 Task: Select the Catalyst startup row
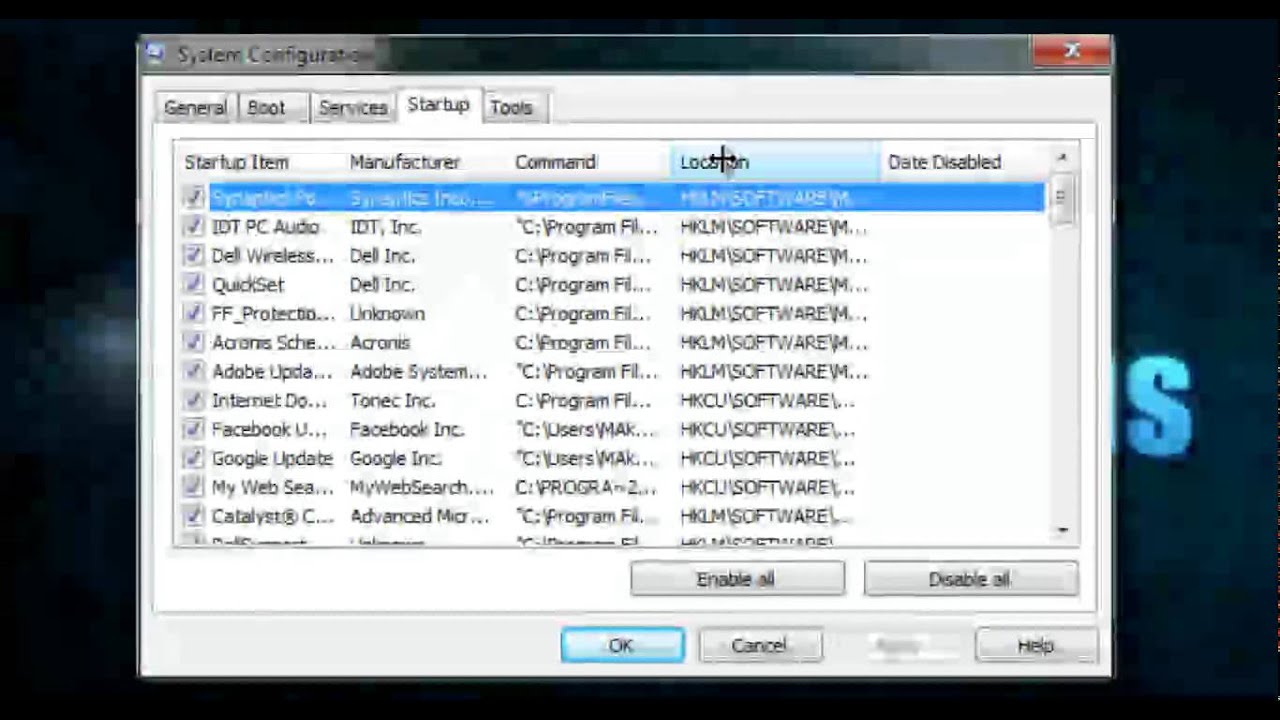click(x=611, y=517)
